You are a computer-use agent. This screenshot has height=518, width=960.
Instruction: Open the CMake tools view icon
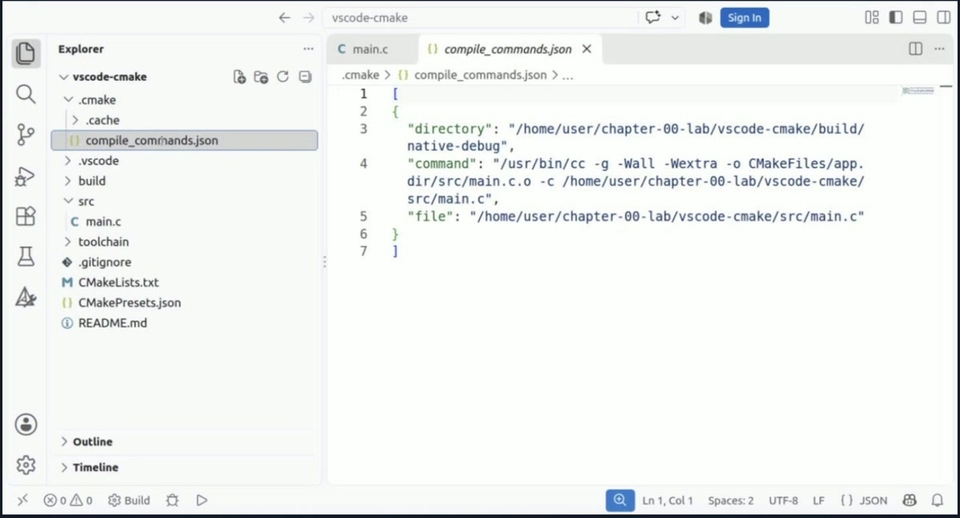pos(26,297)
